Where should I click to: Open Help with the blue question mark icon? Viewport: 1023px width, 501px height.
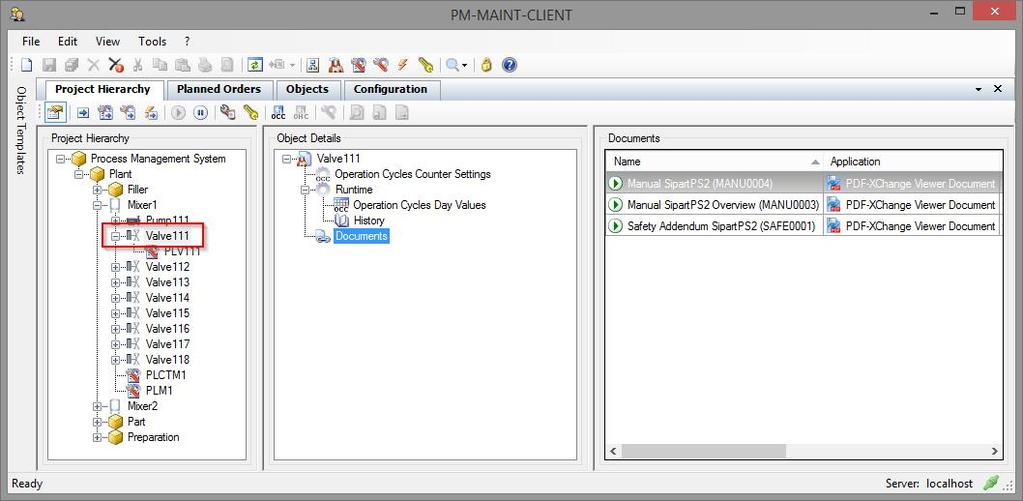pyautogui.click(x=510, y=65)
